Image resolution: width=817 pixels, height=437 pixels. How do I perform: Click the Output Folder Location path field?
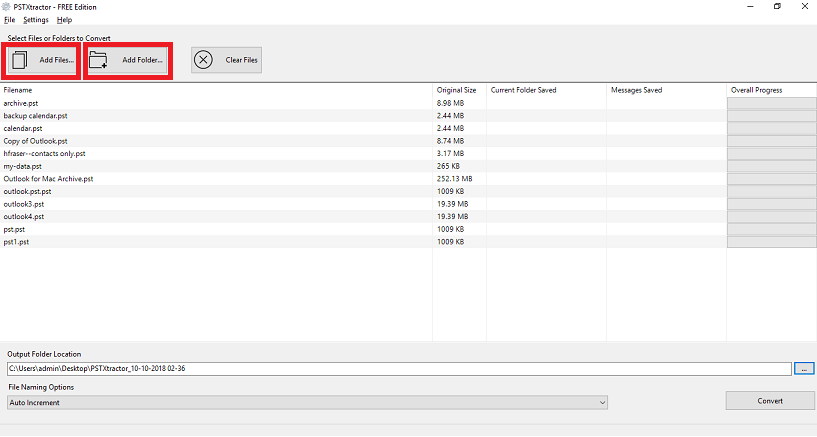399,369
